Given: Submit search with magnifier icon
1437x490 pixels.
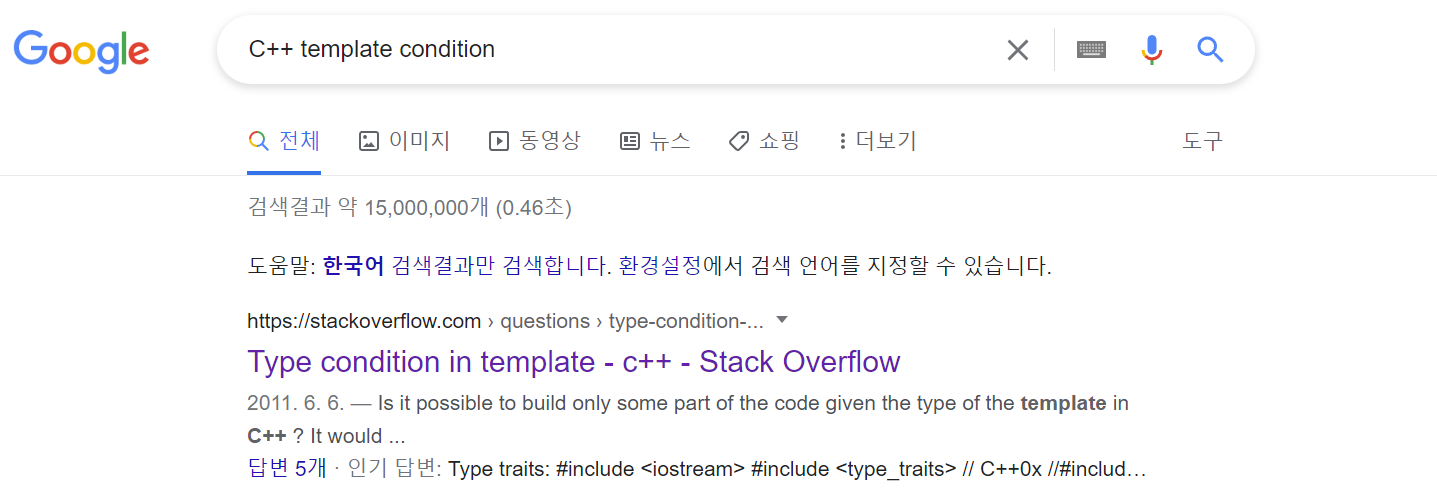Looking at the screenshot, I should 1210,50.
